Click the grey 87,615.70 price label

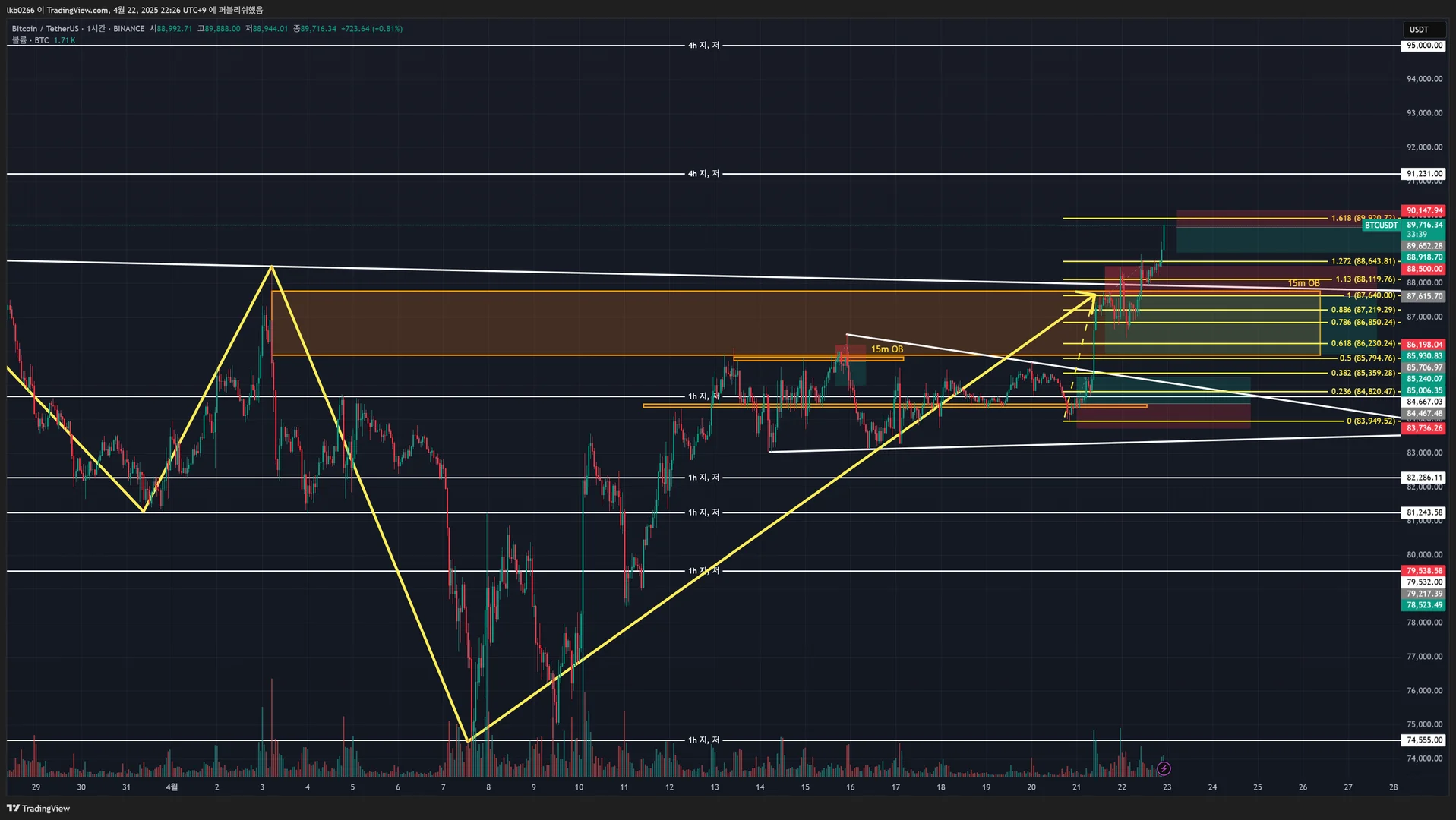point(1424,296)
